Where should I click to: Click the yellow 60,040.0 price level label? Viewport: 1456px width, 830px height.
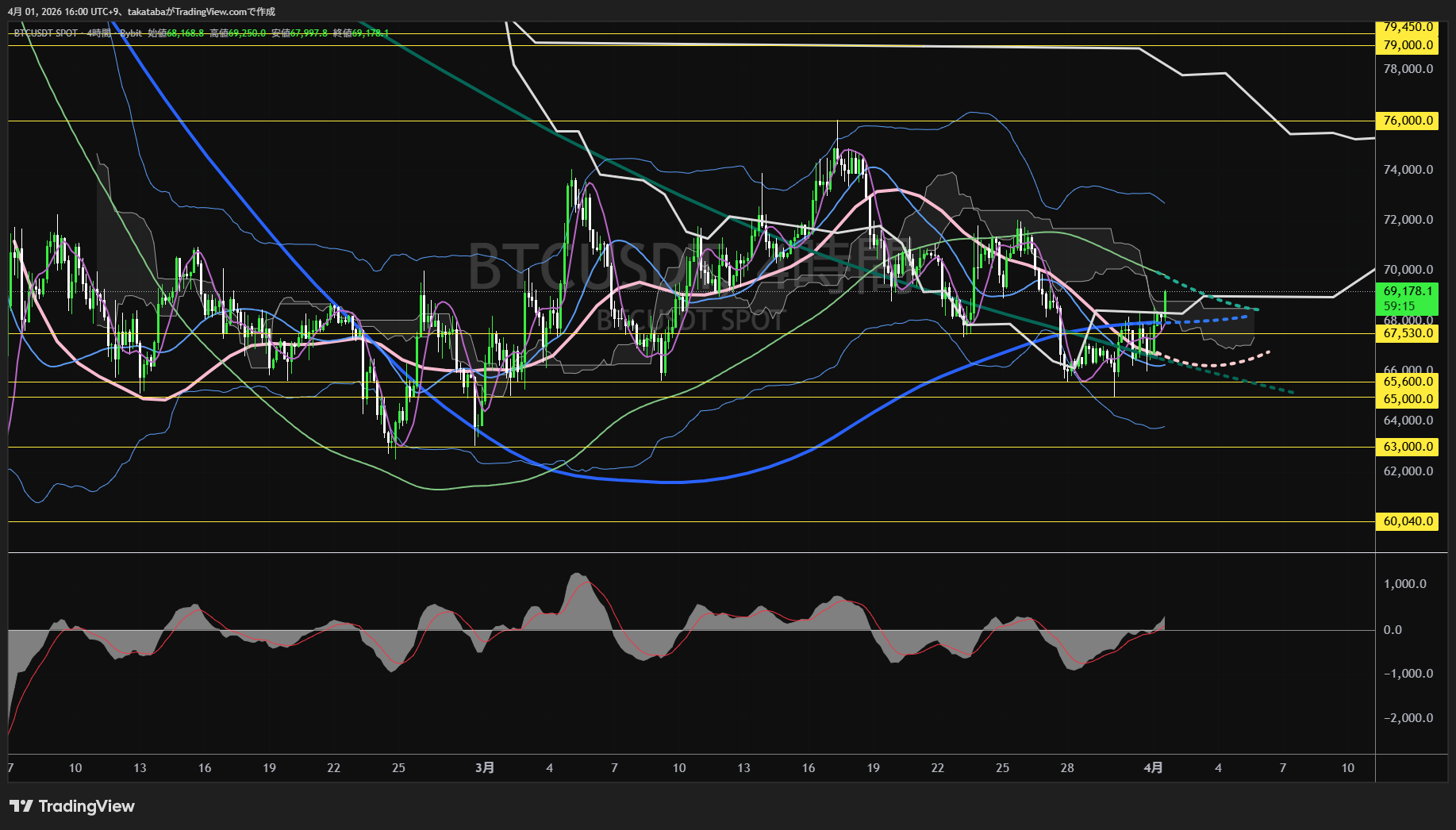(x=1407, y=521)
